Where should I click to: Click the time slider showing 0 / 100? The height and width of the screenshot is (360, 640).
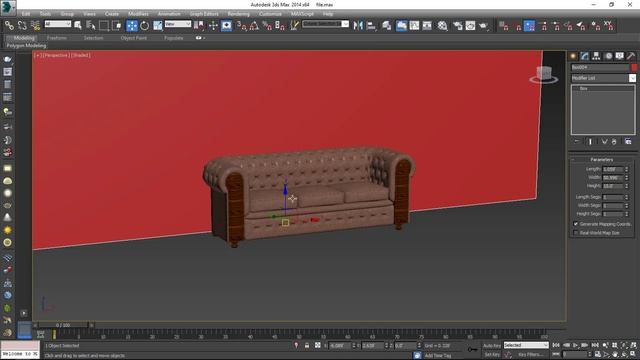[63, 325]
